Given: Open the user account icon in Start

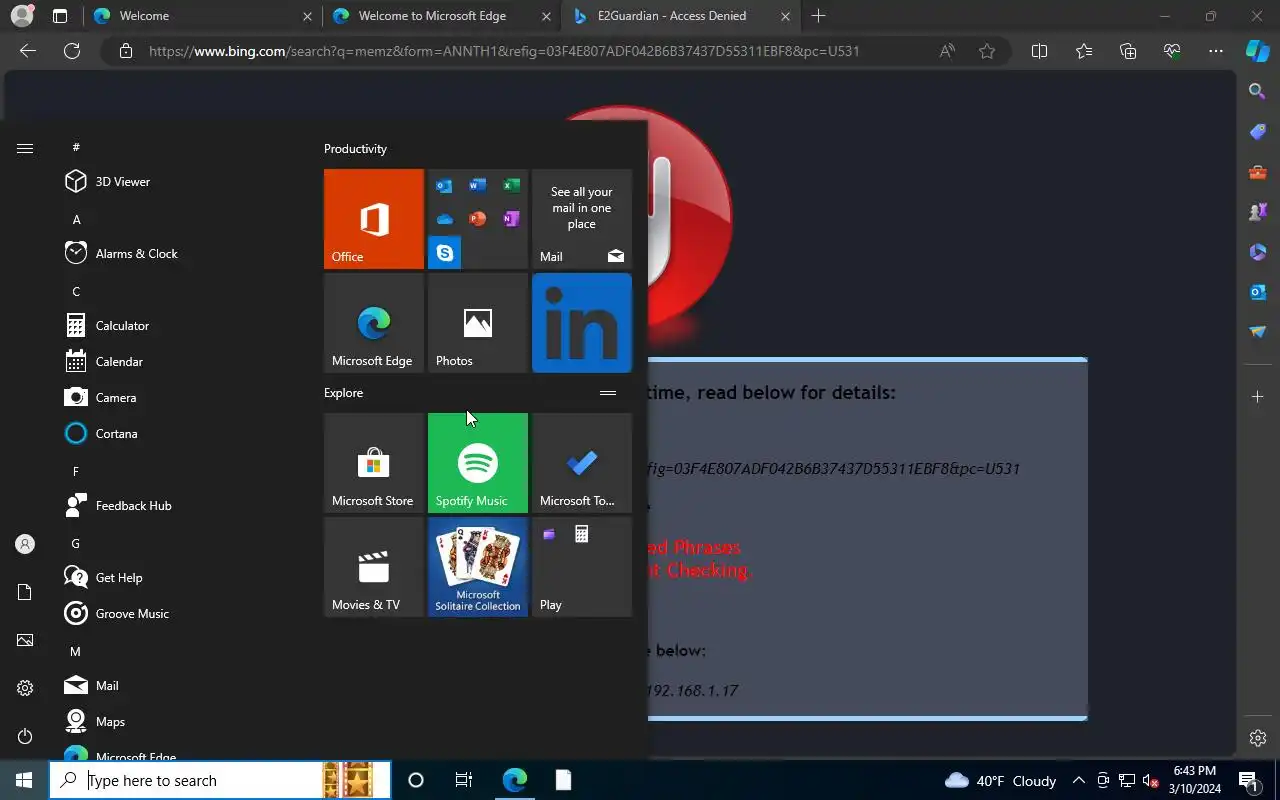Looking at the screenshot, I should (25, 544).
